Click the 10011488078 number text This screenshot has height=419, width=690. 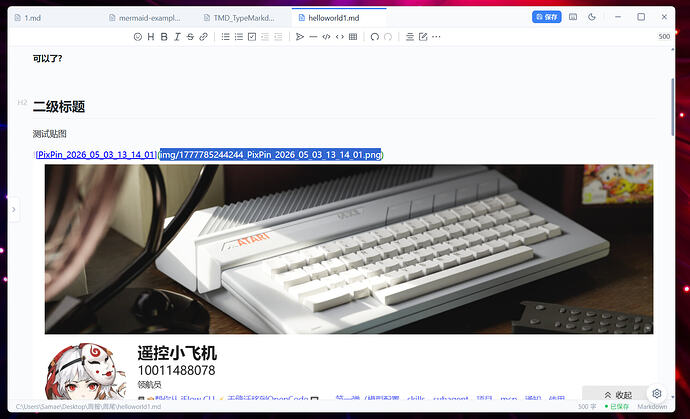click(176, 370)
